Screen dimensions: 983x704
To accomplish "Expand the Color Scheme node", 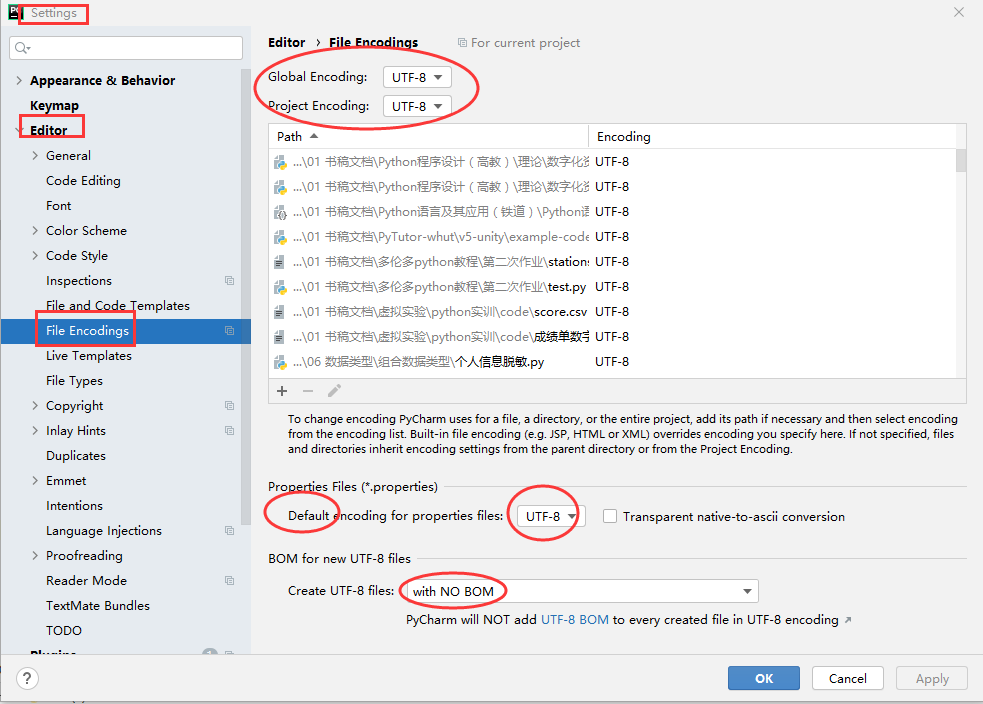I will pyautogui.click(x=35, y=231).
